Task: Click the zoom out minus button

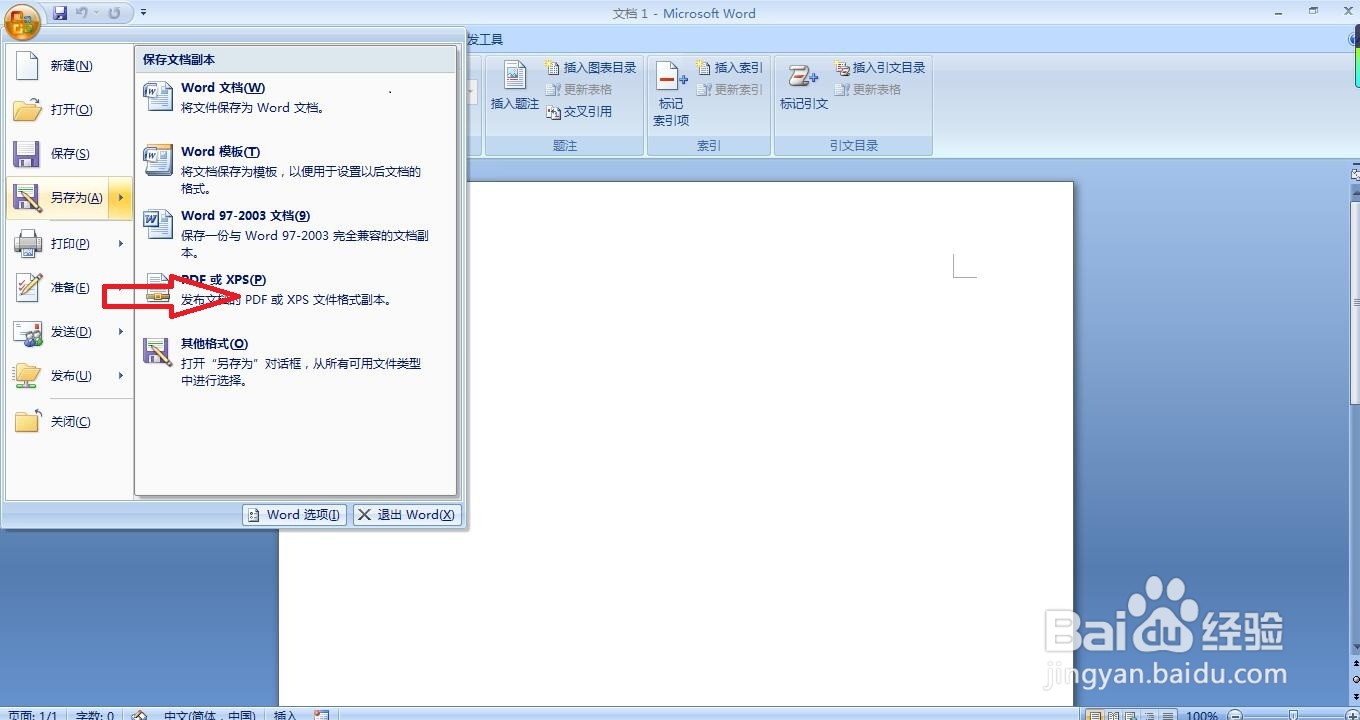Action: click(1235, 716)
